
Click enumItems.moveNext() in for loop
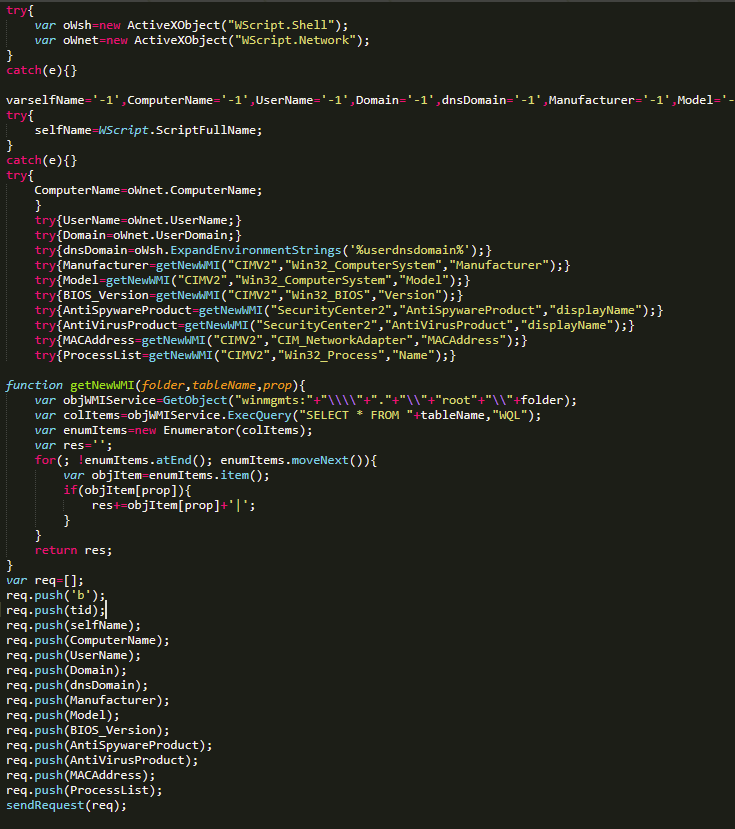point(291,460)
